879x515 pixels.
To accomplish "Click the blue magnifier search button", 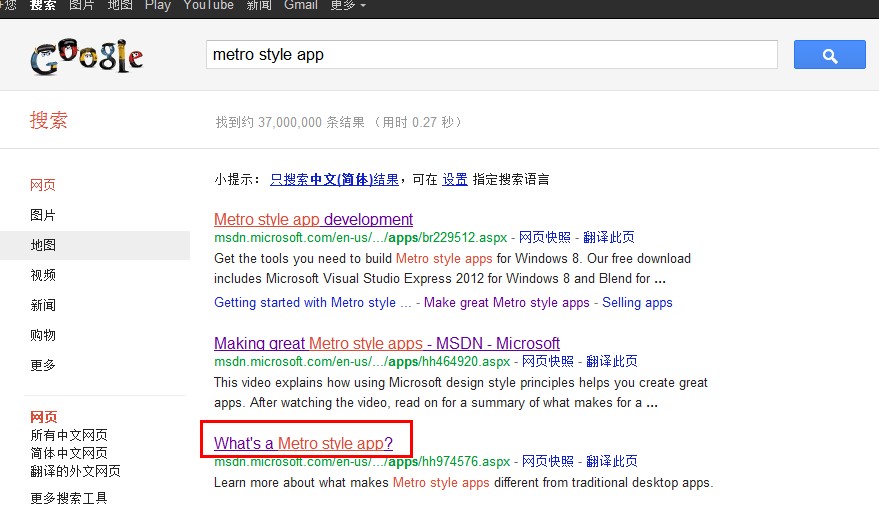I will (x=829, y=55).
